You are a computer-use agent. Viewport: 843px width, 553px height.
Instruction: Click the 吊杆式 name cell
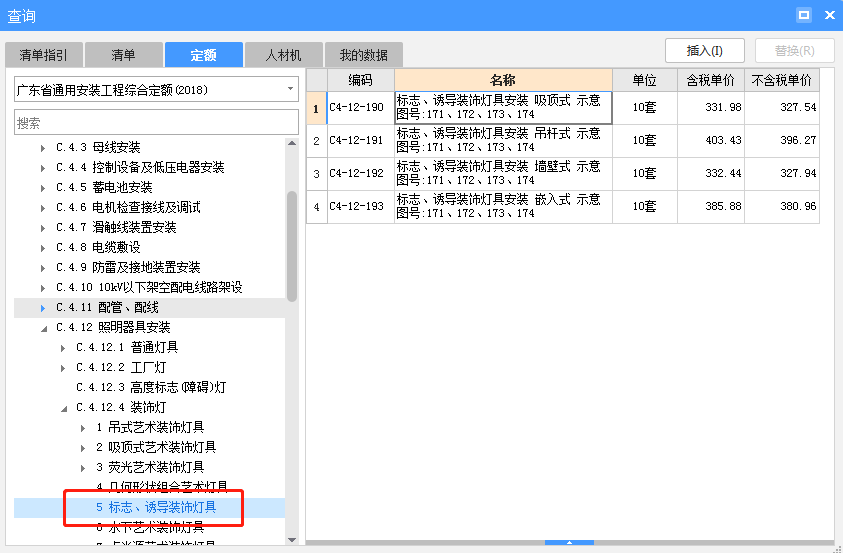(503, 141)
